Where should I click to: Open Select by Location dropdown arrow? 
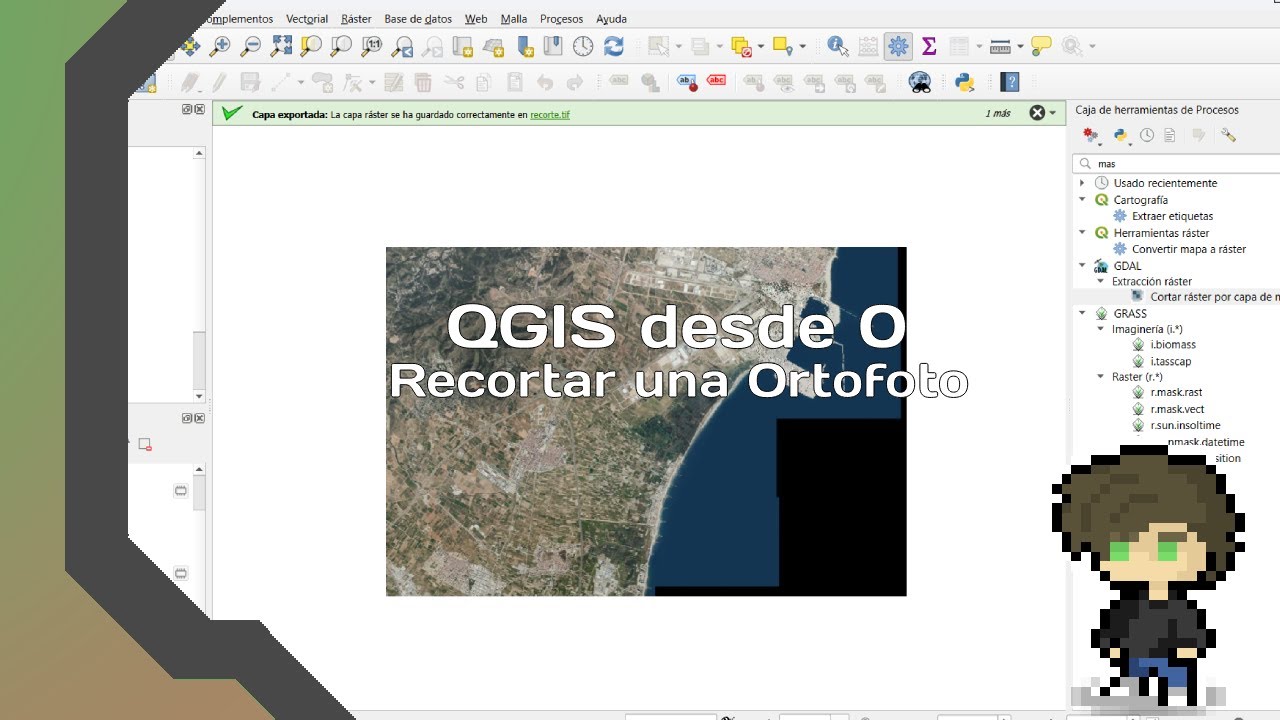[804, 47]
